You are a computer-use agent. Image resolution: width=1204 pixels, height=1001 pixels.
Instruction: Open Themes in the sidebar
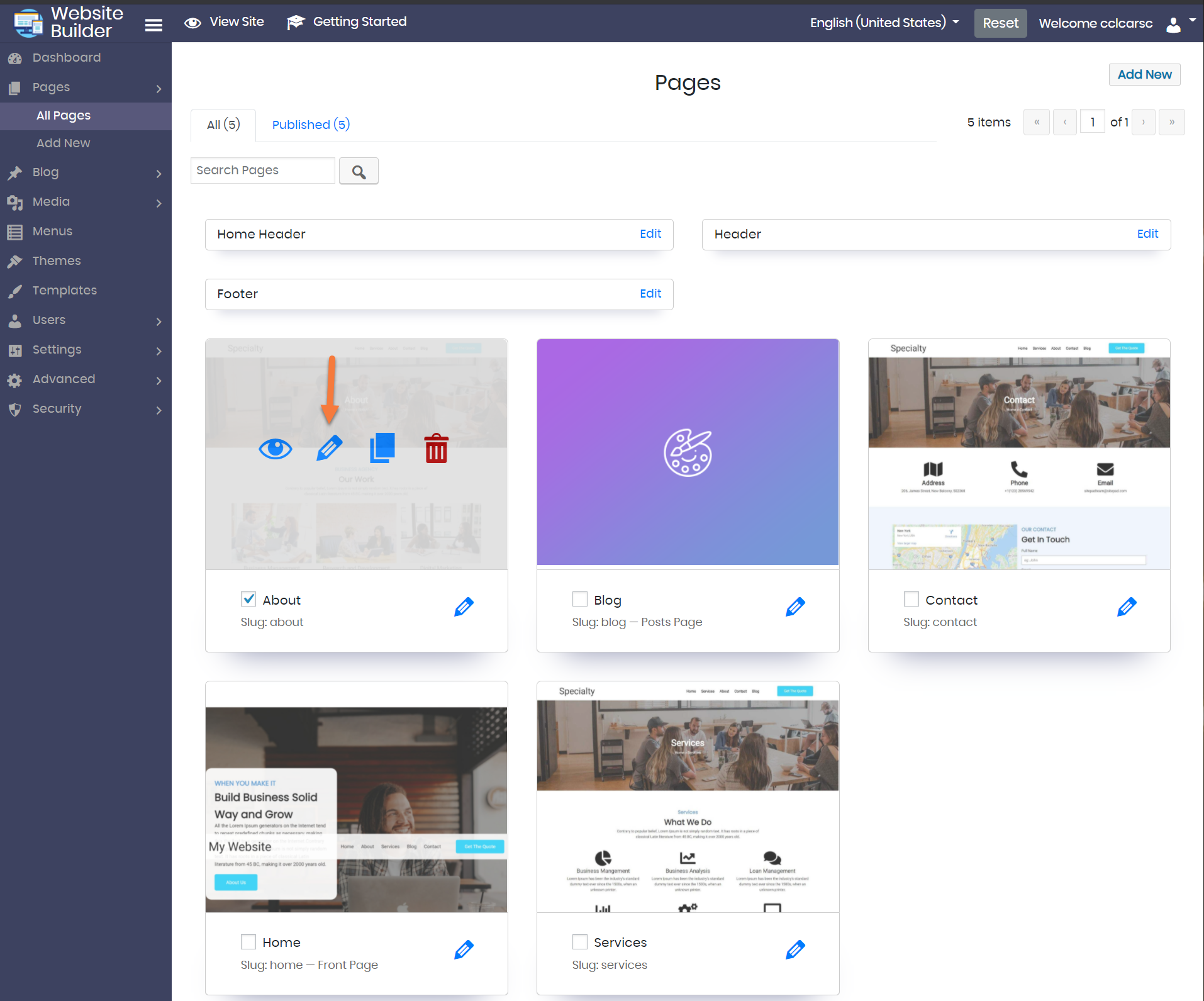pyautogui.click(x=57, y=261)
